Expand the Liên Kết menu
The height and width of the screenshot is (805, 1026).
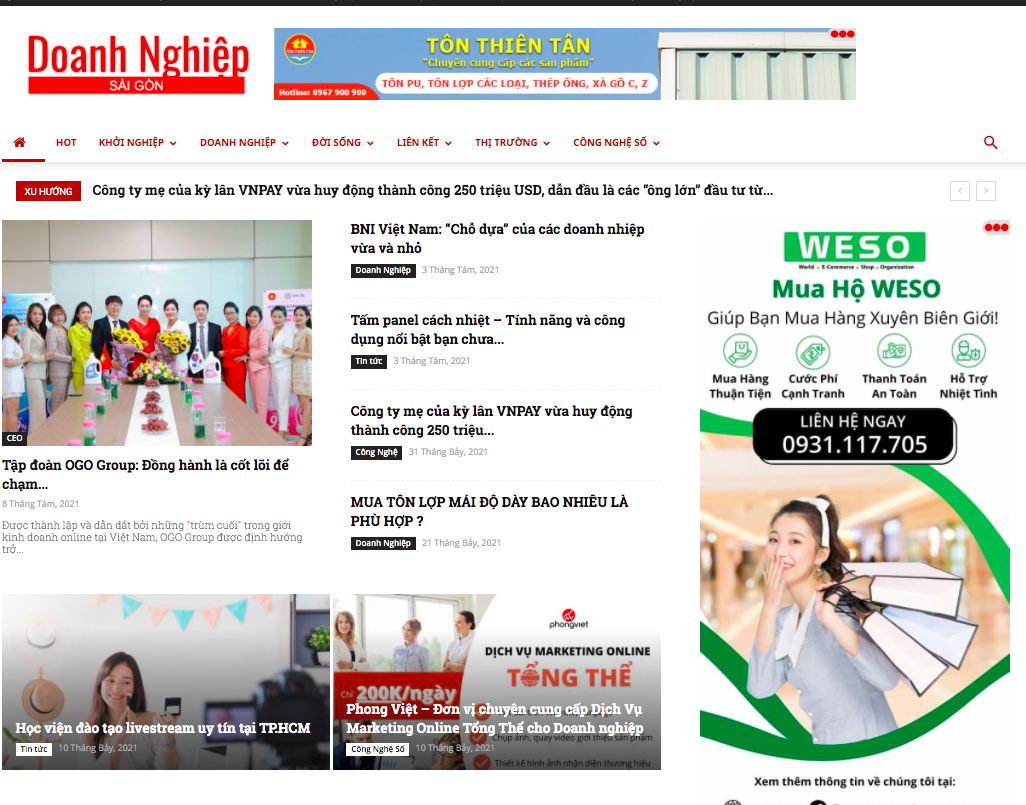click(x=424, y=143)
